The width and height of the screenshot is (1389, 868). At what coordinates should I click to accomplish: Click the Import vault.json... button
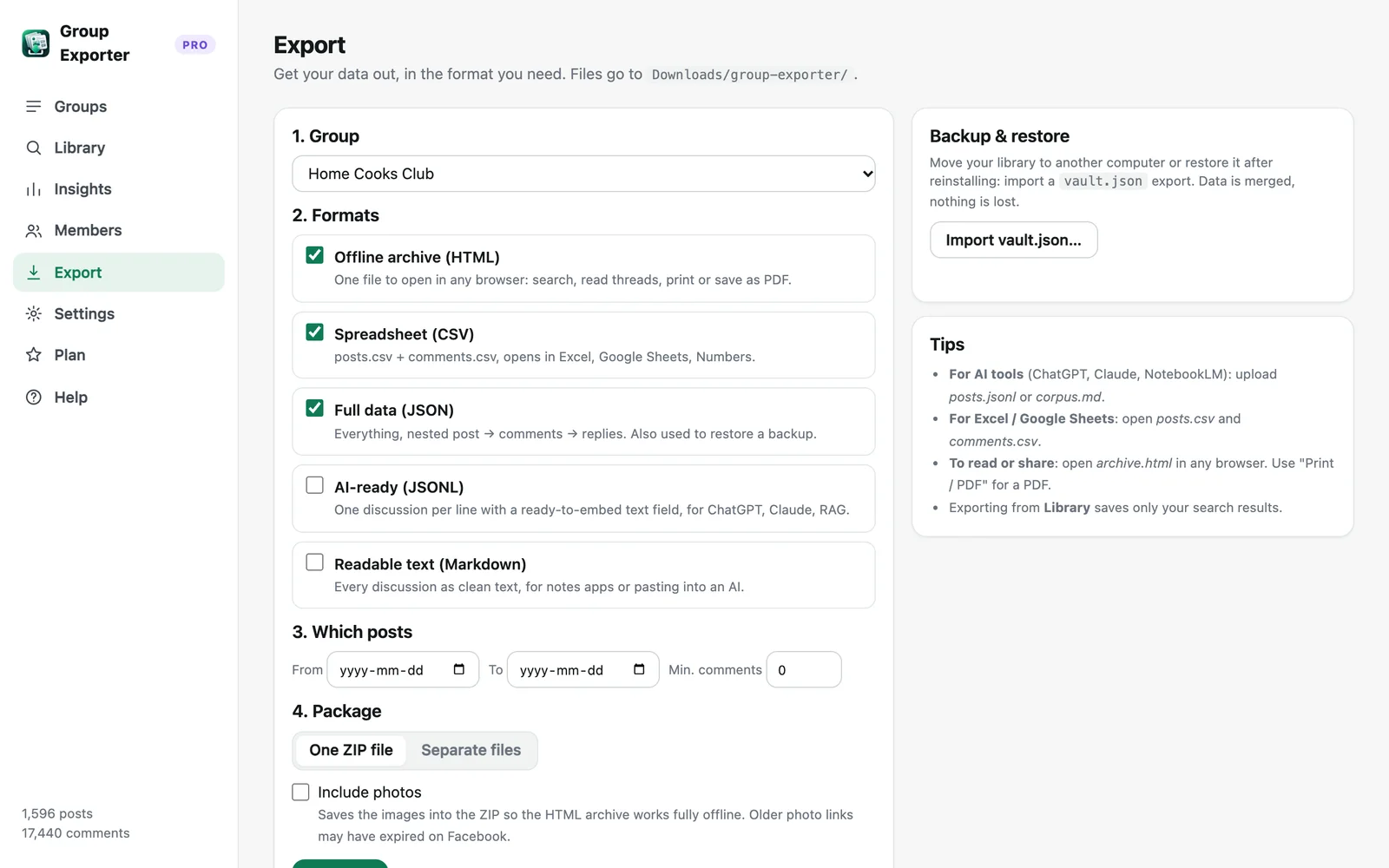point(1013,240)
